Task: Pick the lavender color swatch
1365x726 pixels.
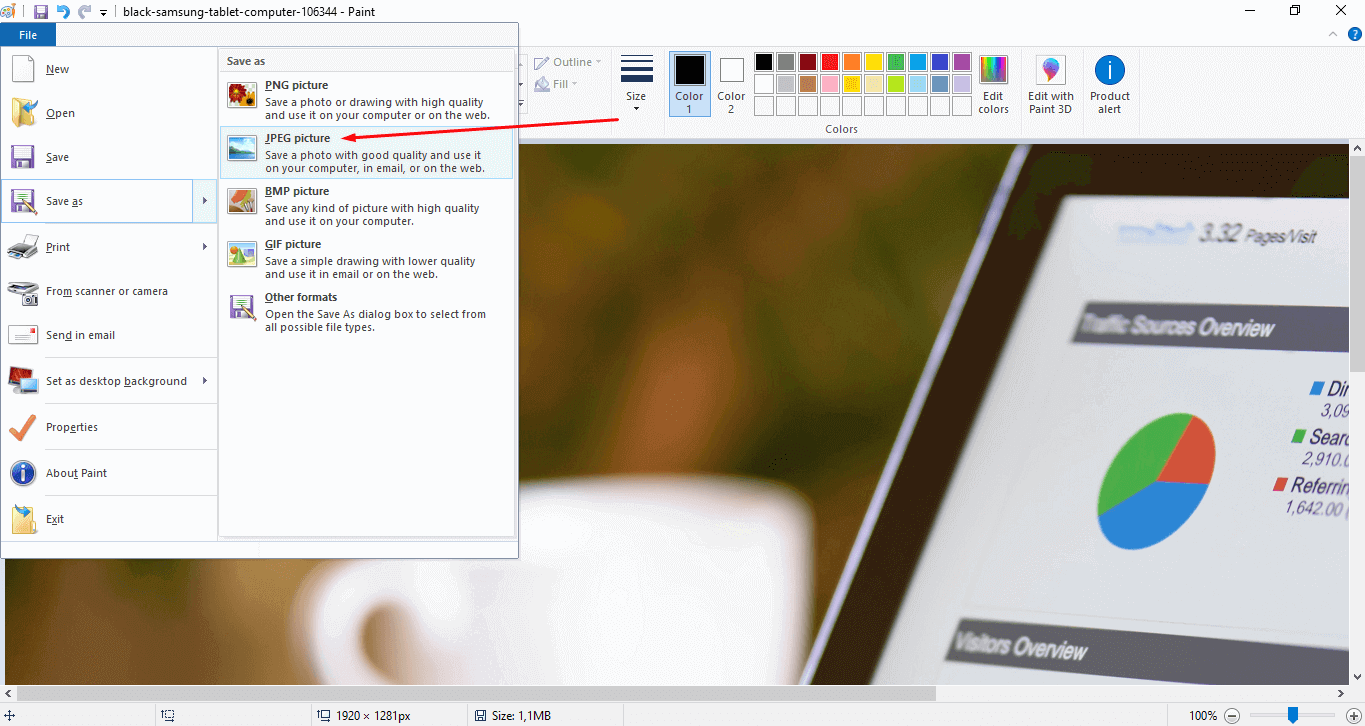Action: (x=962, y=84)
